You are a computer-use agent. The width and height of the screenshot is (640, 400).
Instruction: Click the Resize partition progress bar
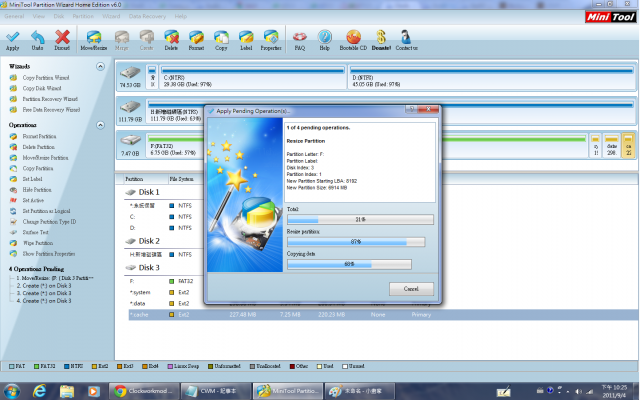356,242
